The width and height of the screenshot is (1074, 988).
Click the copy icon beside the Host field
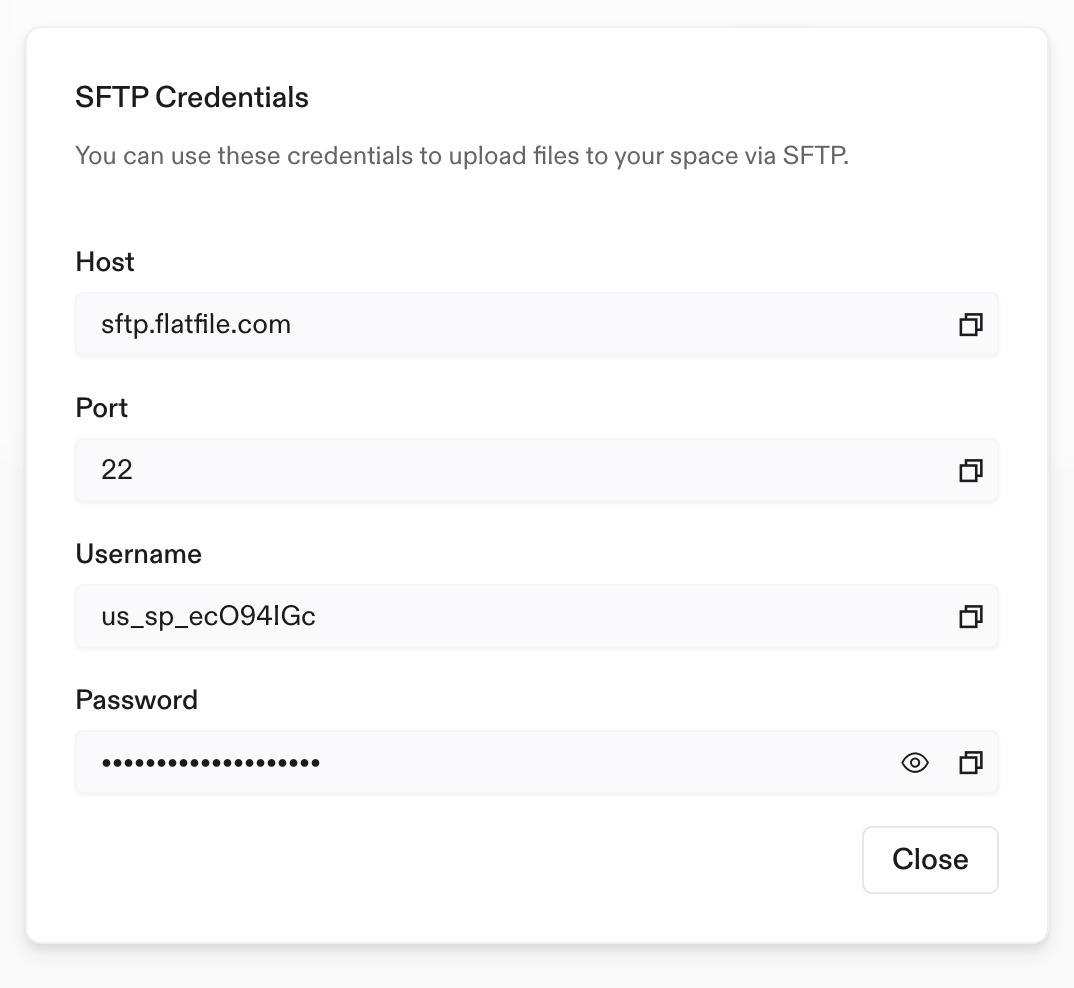969,324
